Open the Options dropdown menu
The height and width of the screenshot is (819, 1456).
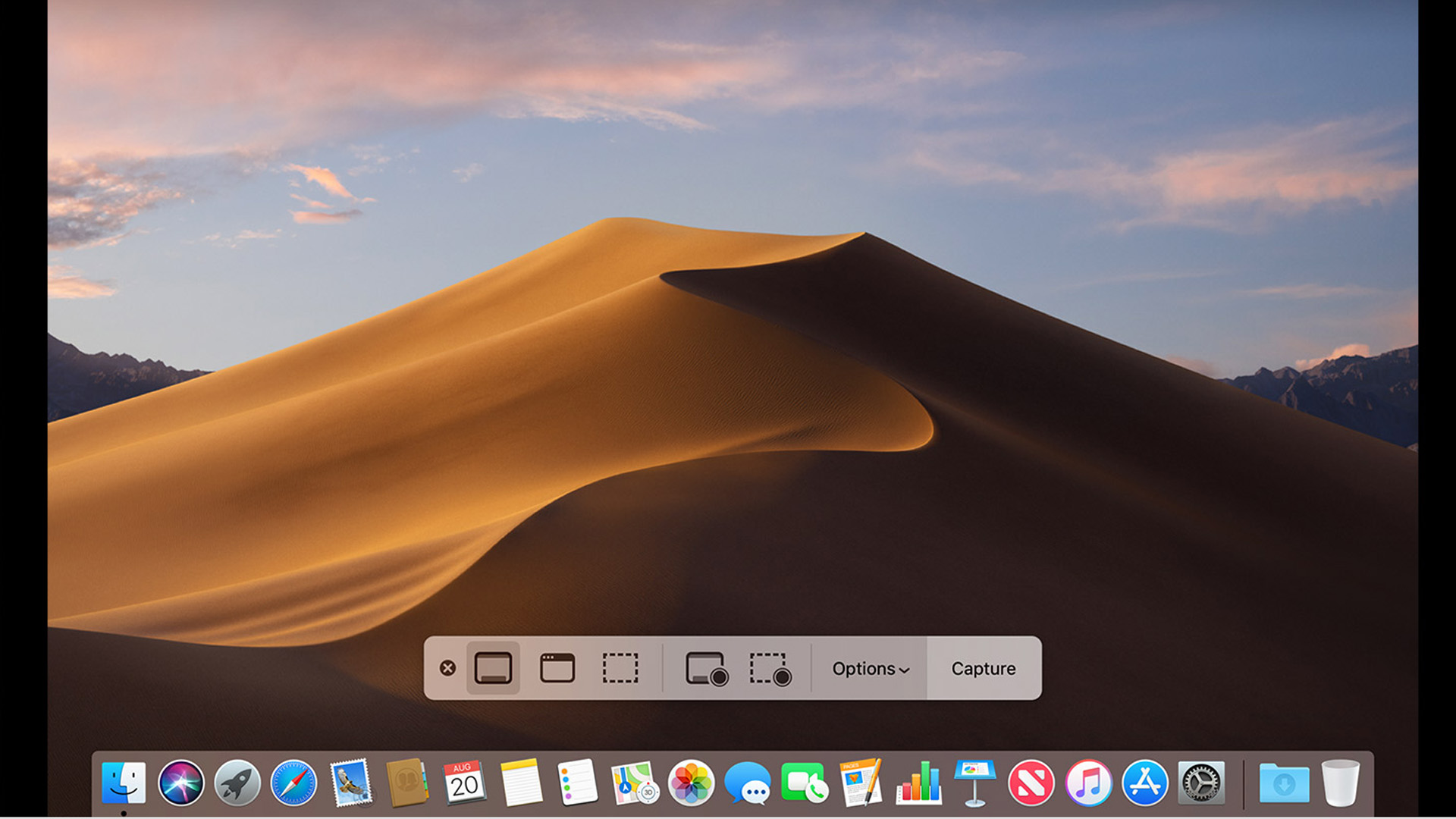click(x=871, y=669)
